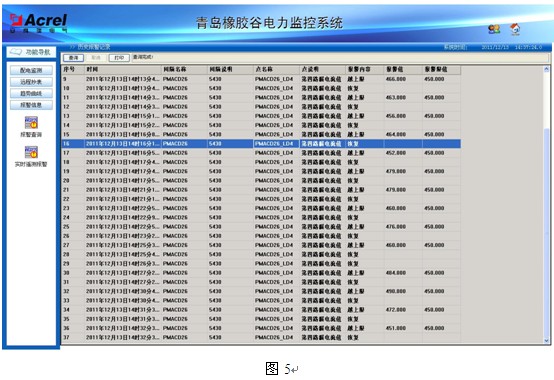Click the Acrel logo
Screen dimensions: 554x380
click(38, 23)
